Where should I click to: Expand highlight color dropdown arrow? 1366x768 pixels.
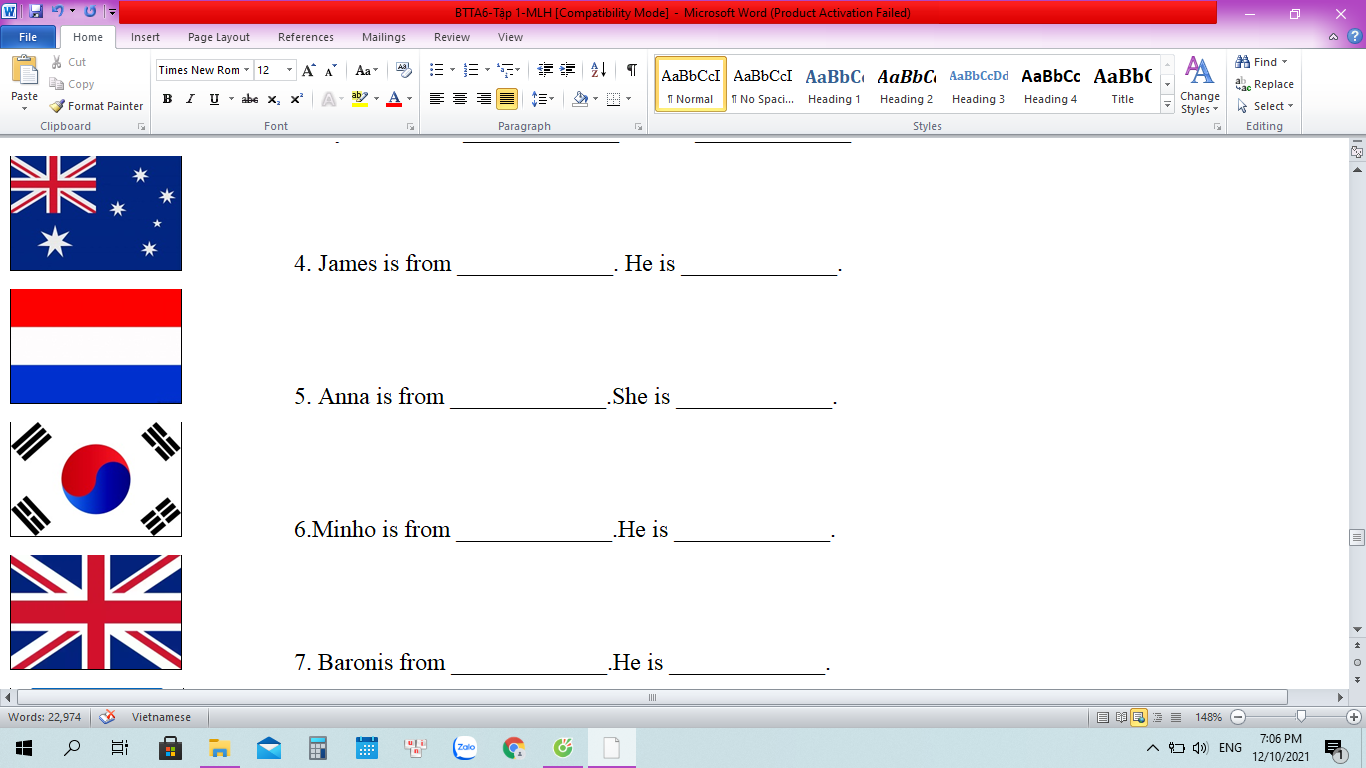point(376,99)
